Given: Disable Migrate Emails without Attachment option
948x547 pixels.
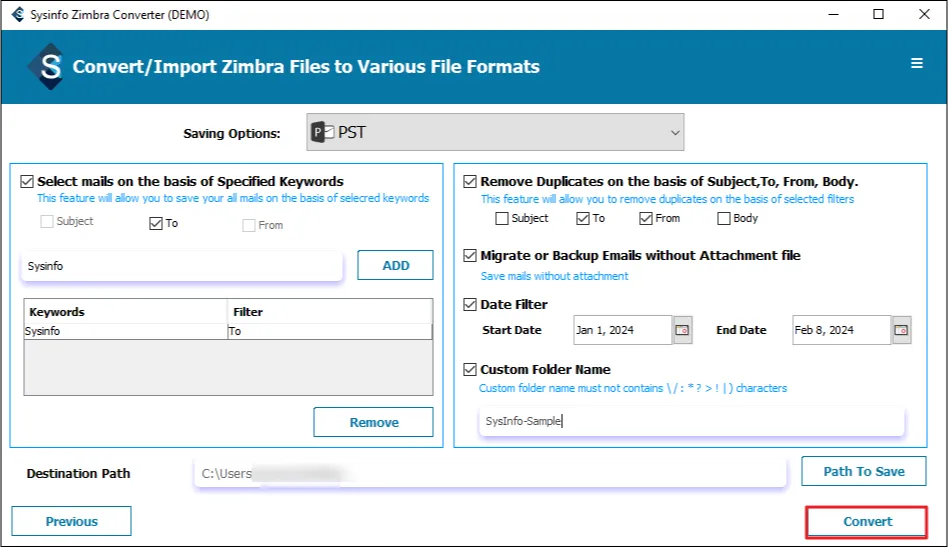Looking at the screenshot, I should [470, 256].
